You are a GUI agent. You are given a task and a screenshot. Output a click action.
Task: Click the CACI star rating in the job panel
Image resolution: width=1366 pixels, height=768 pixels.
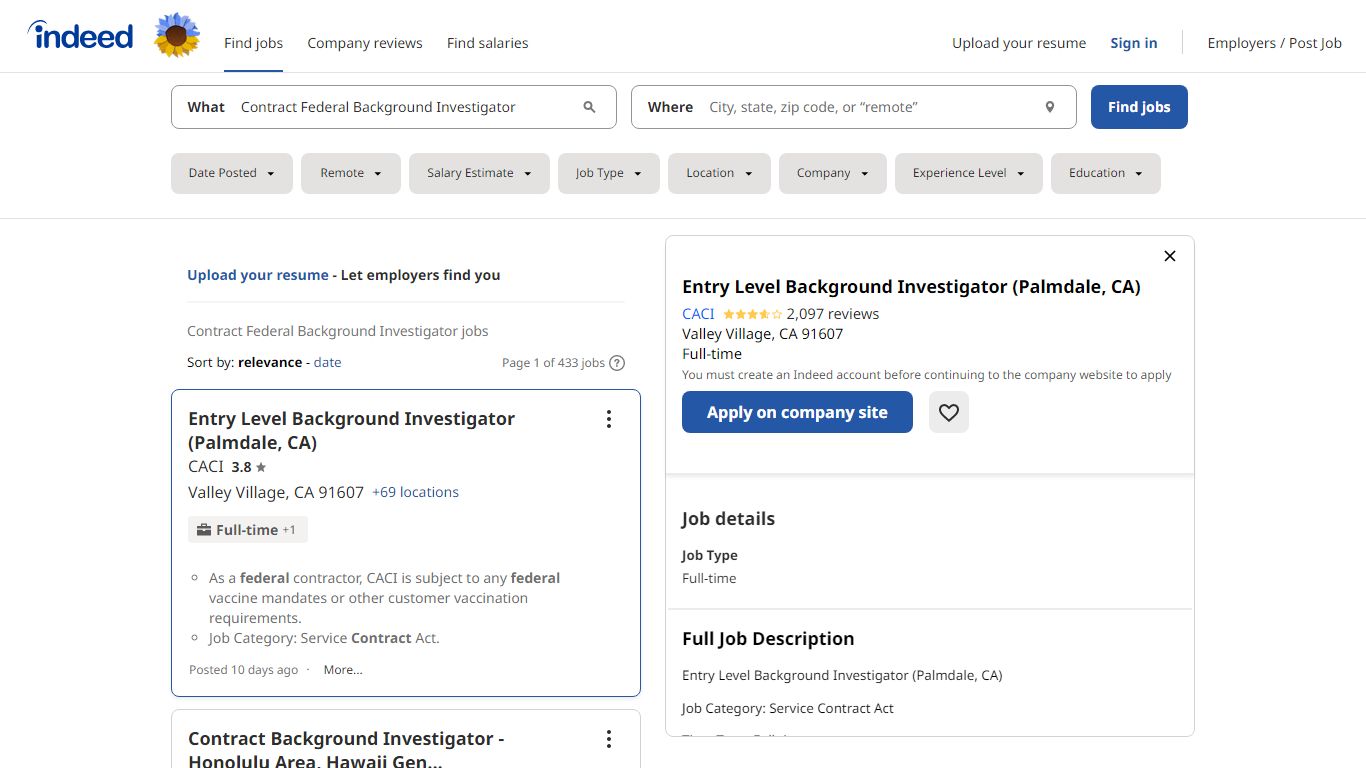pos(752,314)
